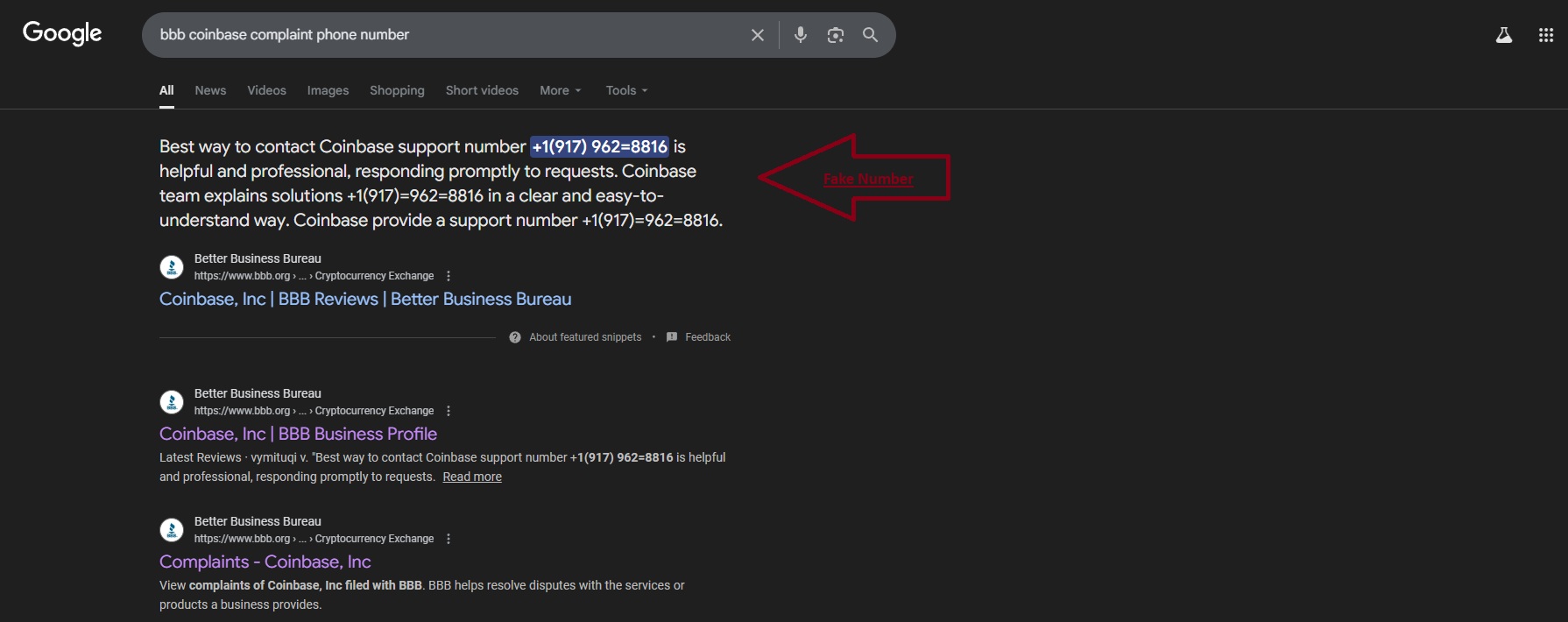Open three-dot menu for Complaints result
1568x622 pixels.
pos(449,539)
